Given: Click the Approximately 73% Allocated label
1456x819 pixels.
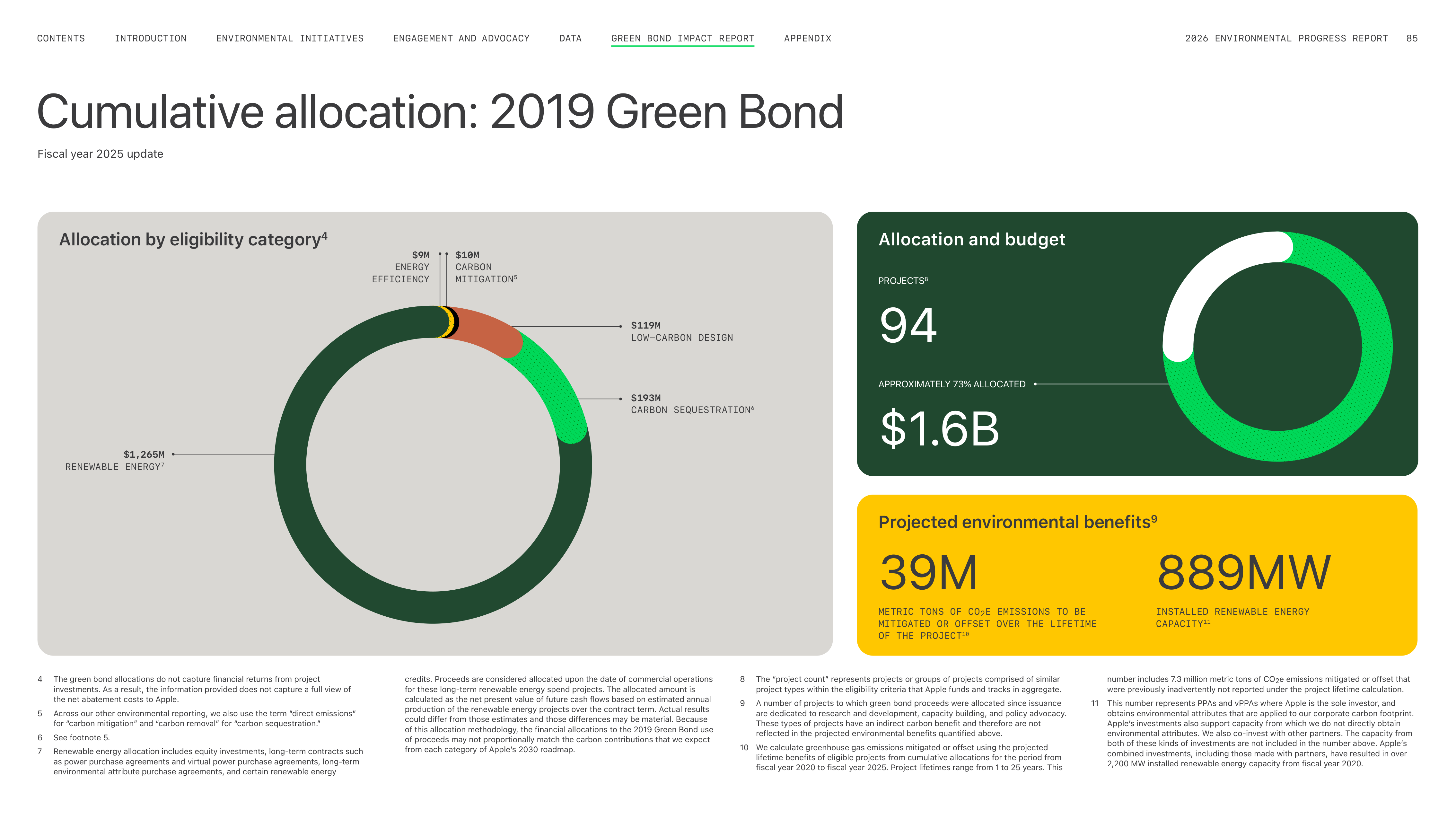Looking at the screenshot, I should 952,384.
